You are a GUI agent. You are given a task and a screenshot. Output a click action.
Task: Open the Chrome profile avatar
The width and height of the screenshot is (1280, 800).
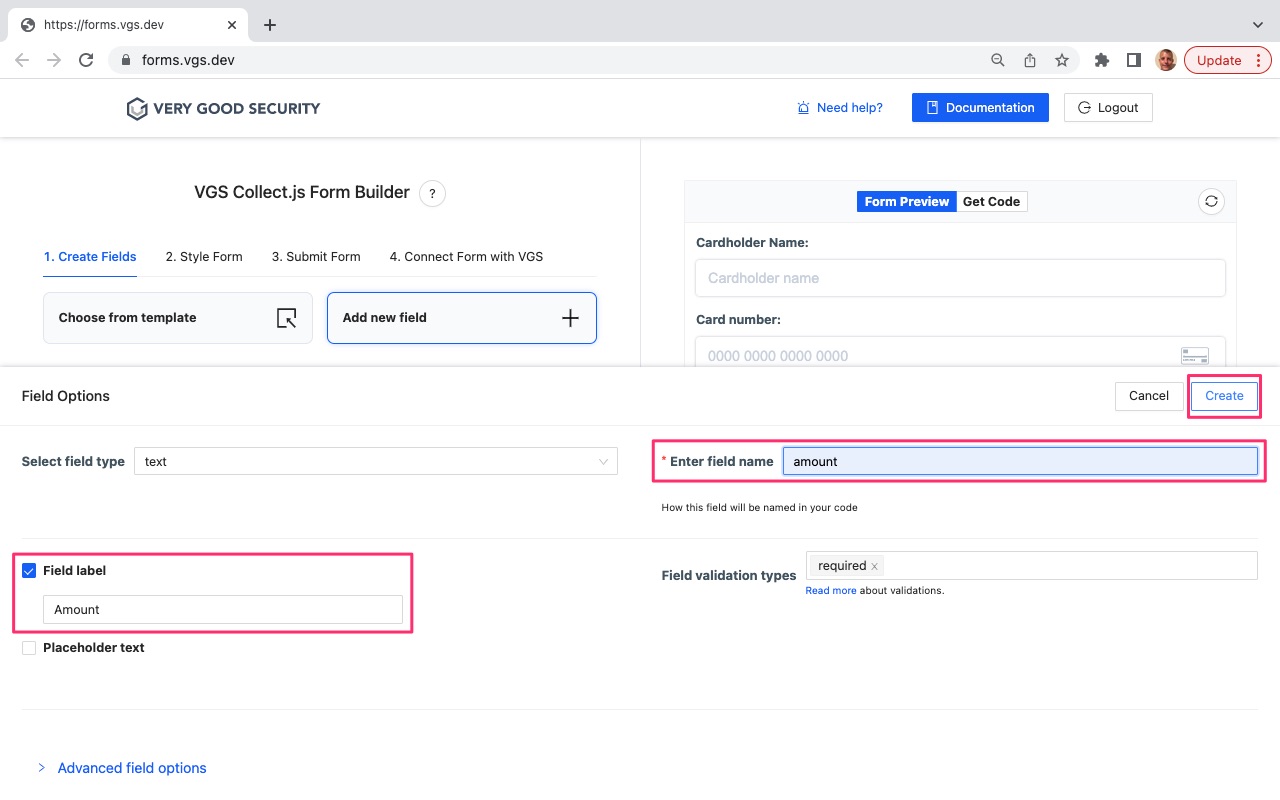[1166, 60]
